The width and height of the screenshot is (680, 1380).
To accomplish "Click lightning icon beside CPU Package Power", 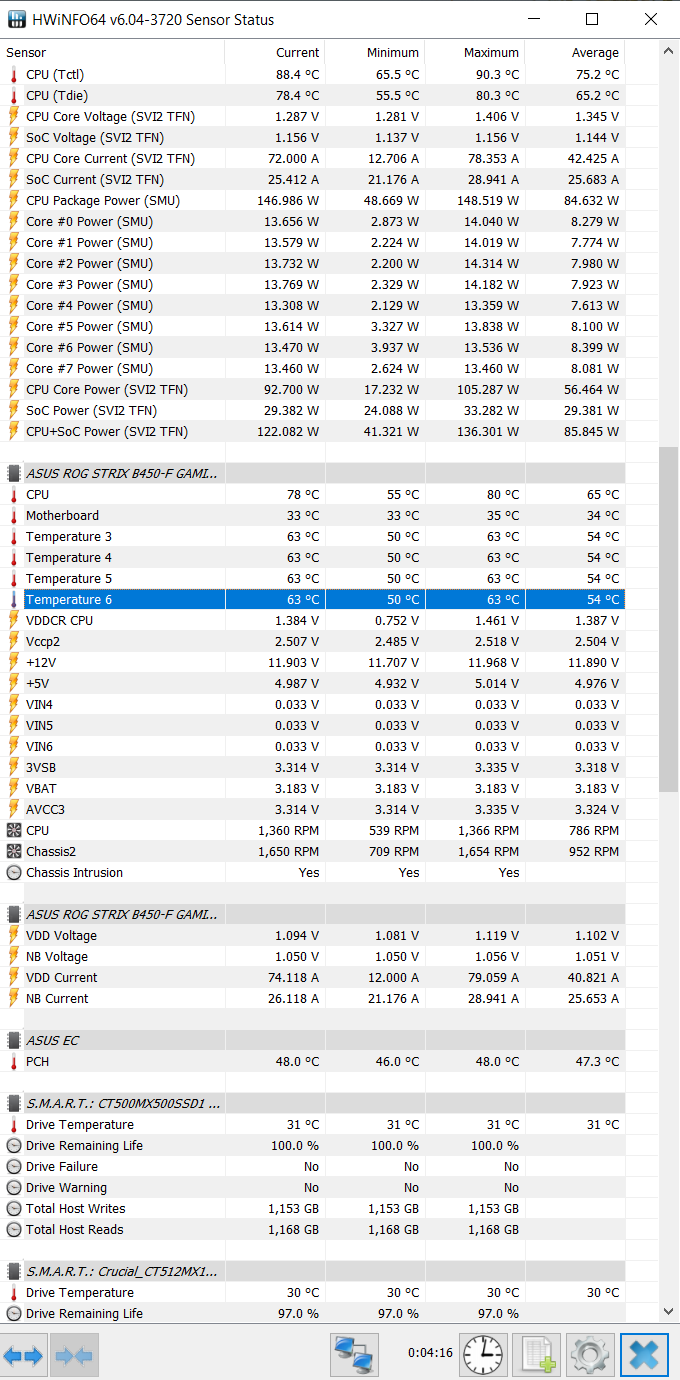I will pos(14,200).
